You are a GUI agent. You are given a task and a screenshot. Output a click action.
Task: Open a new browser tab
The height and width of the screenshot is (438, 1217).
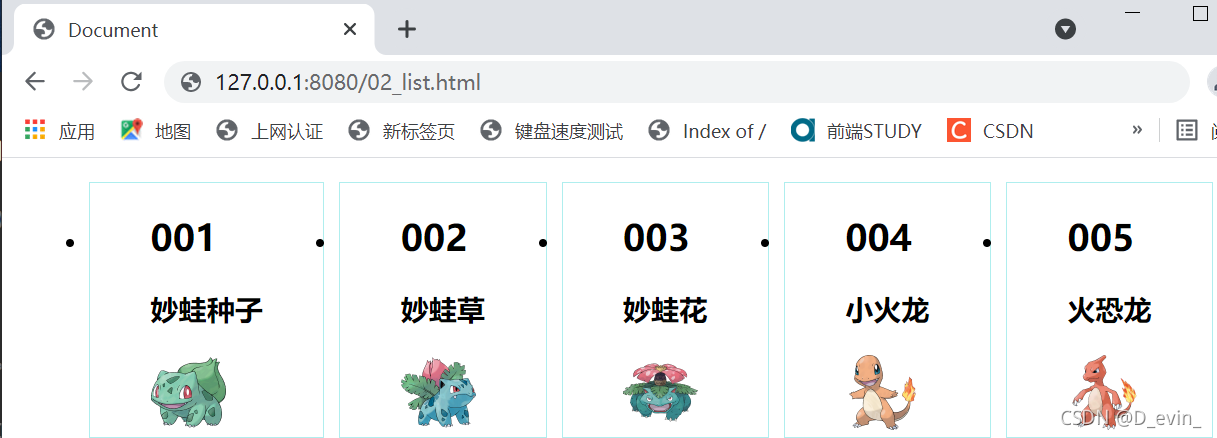[x=406, y=29]
